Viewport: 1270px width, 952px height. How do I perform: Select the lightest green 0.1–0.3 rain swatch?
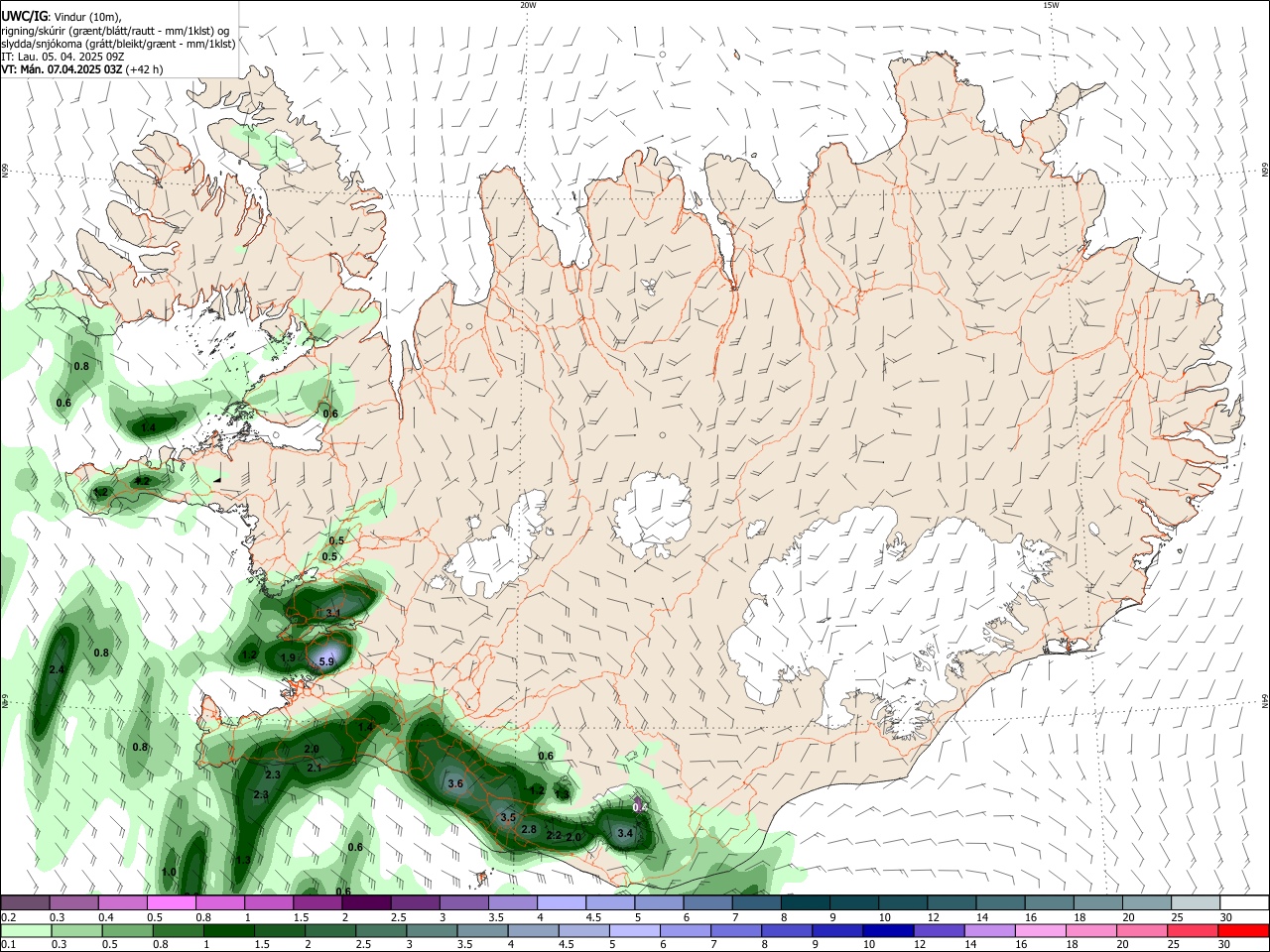point(26,930)
